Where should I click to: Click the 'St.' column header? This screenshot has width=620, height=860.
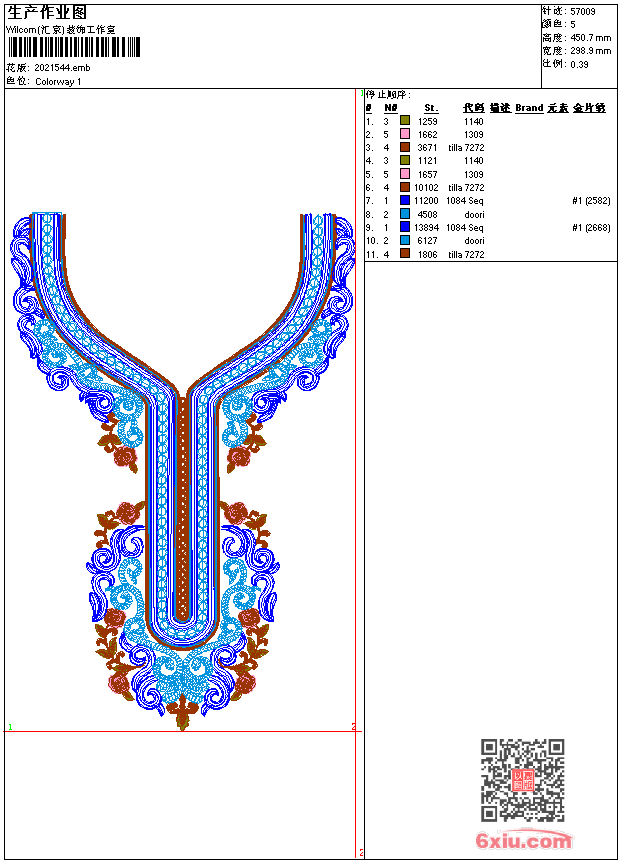431,108
